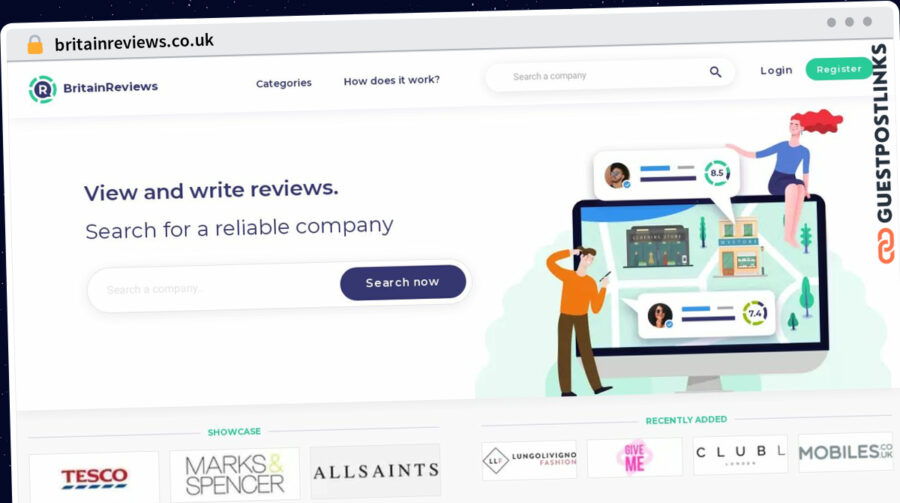
Task: Click the View and write reviews heading
Action: tap(211, 190)
